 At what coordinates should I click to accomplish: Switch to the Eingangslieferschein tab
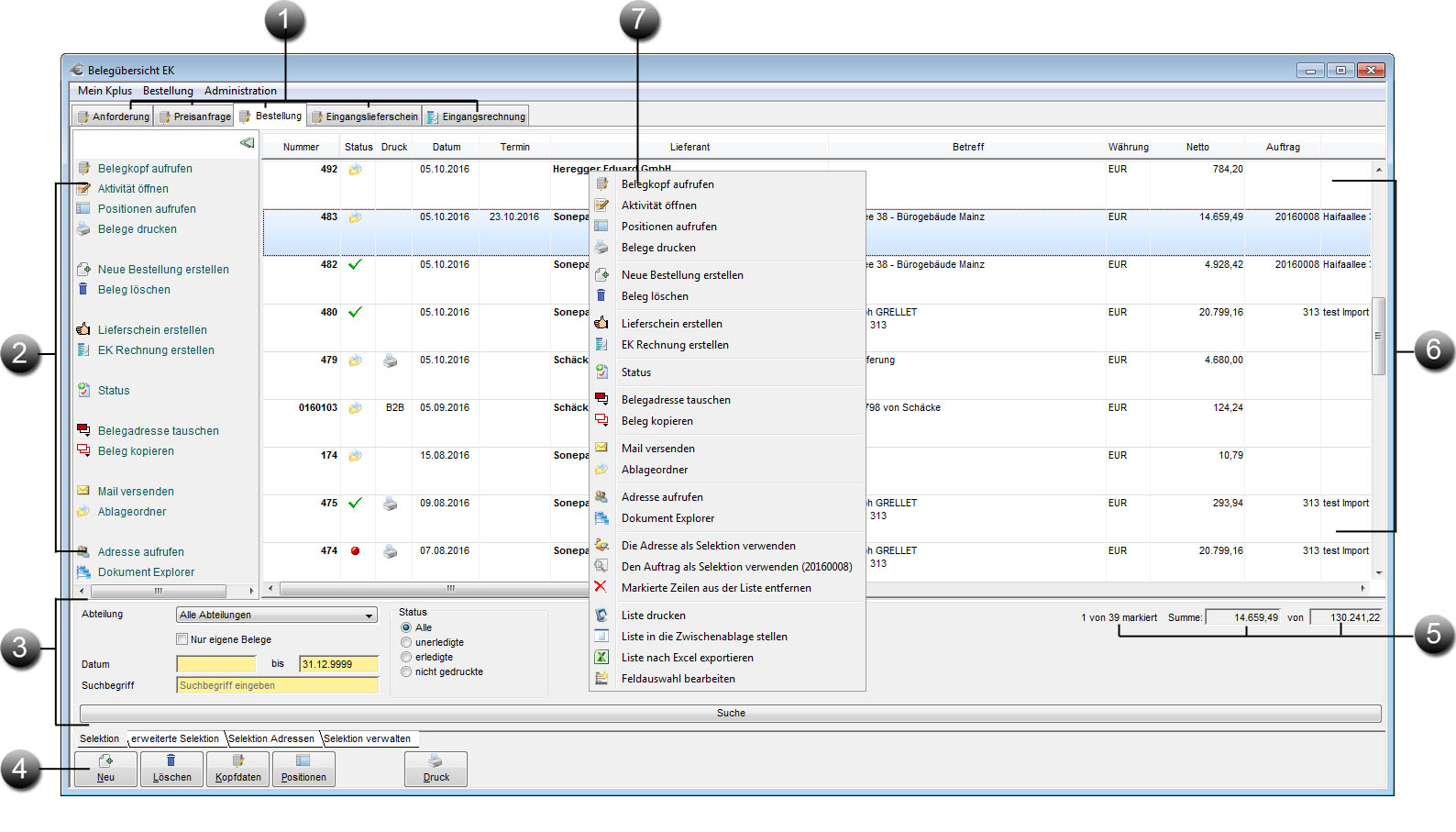tap(364, 116)
